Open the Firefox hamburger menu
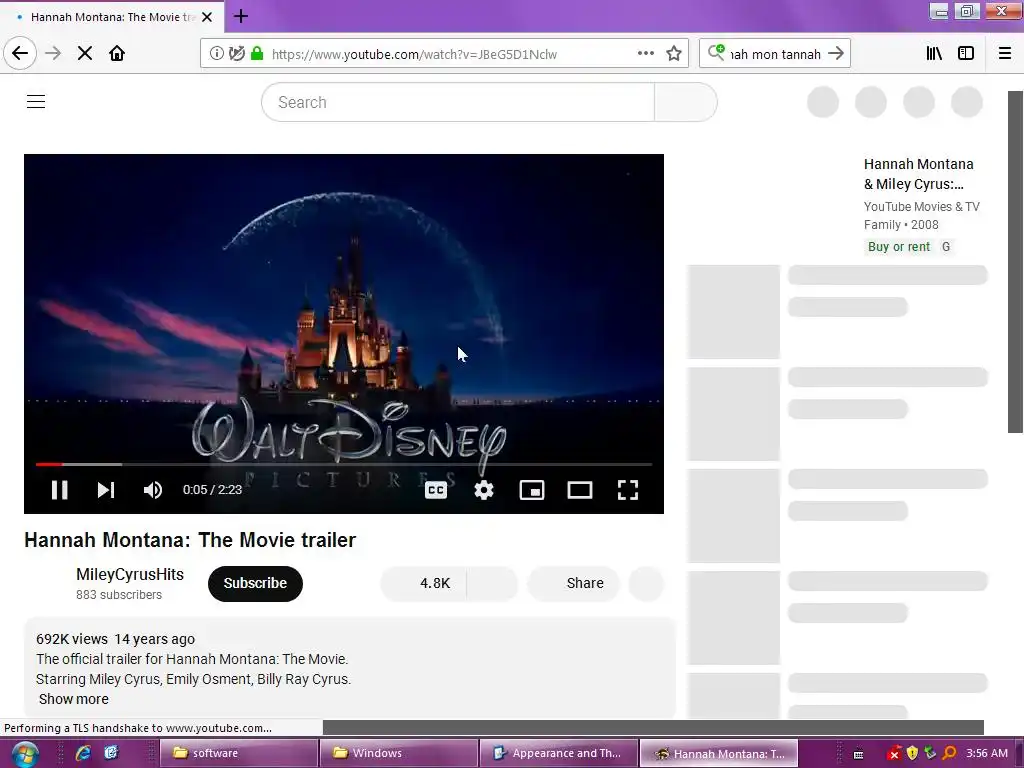The height and width of the screenshot is (768, 1024). pos(1005,54)
